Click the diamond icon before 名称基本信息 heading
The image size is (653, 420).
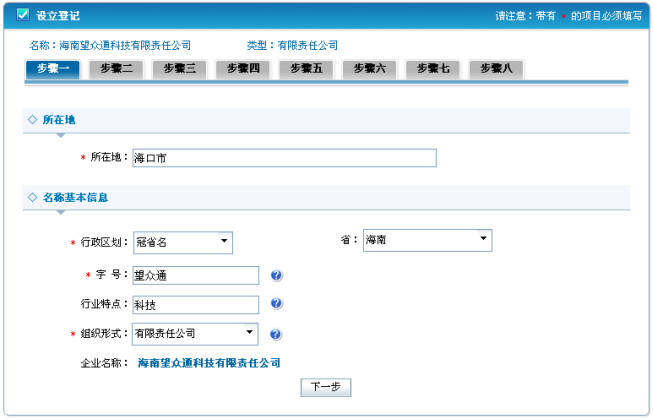[32, 197]
